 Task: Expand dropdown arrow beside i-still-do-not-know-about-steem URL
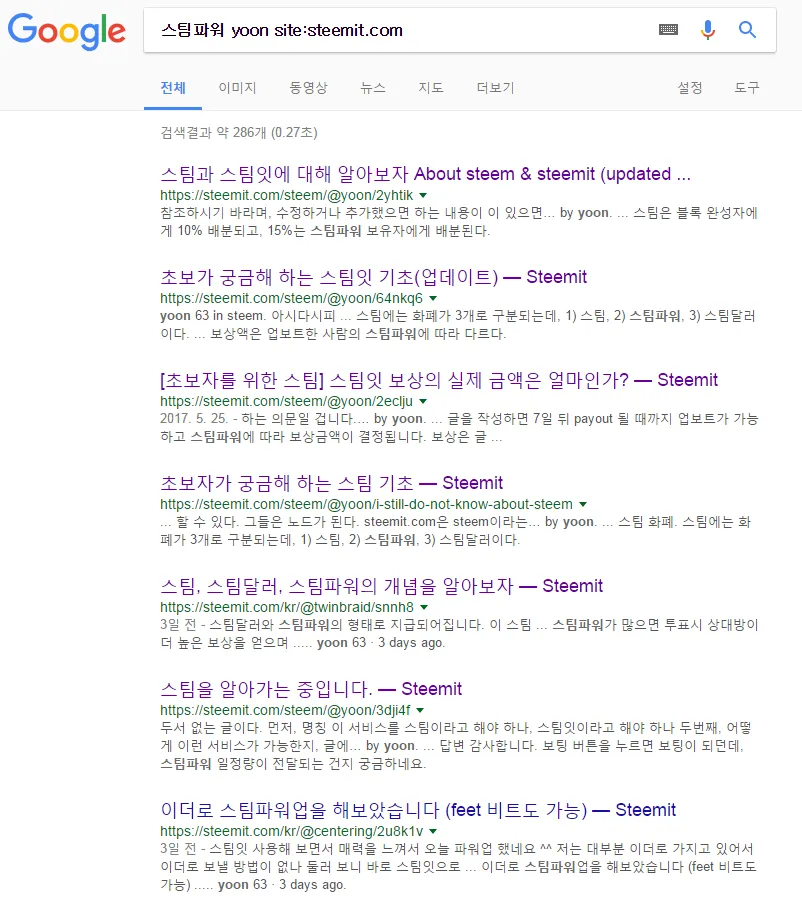(583, 504)
